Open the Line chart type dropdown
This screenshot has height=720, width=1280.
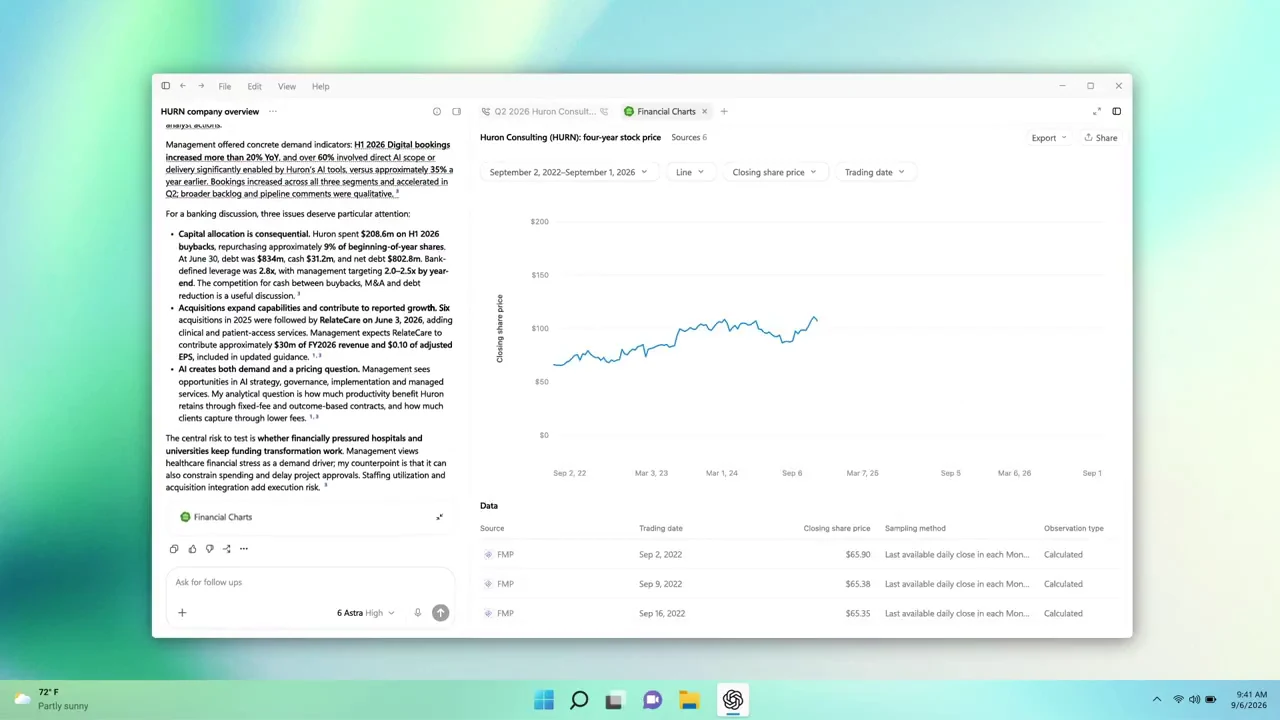(x=689, y=172)
